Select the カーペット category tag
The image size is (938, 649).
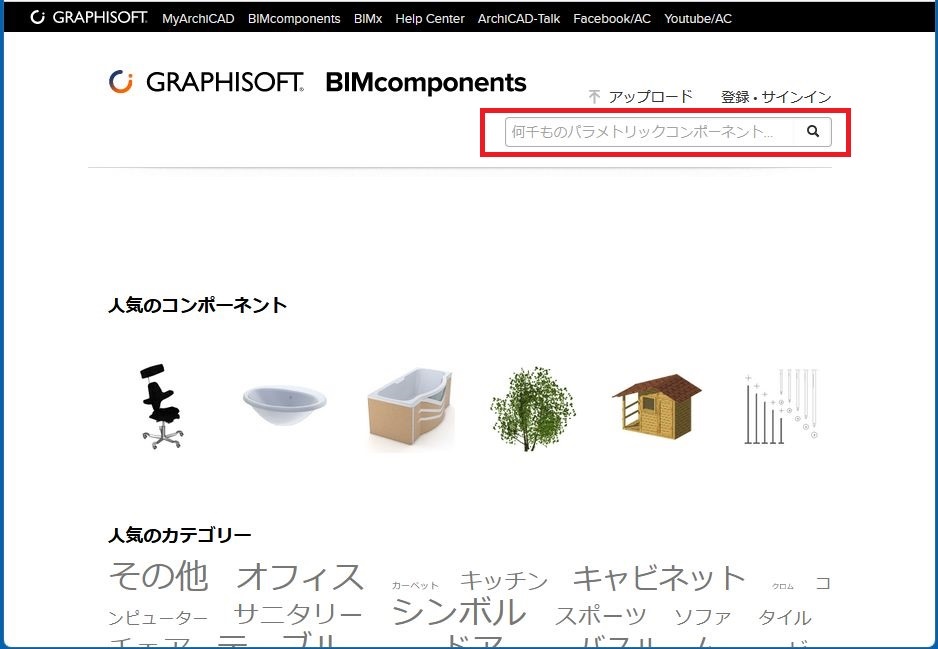[x=415, y=586]
